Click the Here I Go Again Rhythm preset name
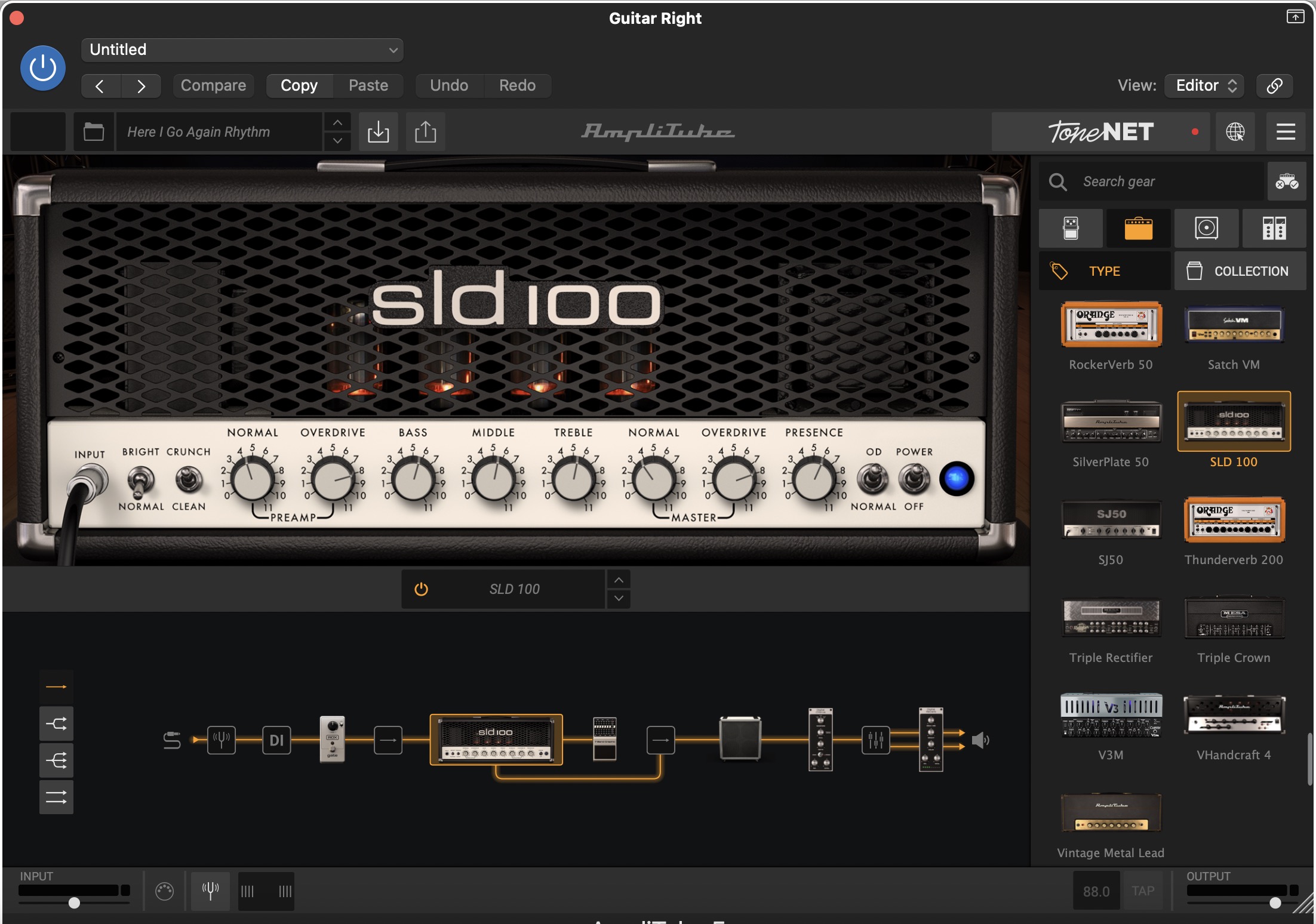The width and height of the screenshot is (1316, 924). (x=220, y=131)
